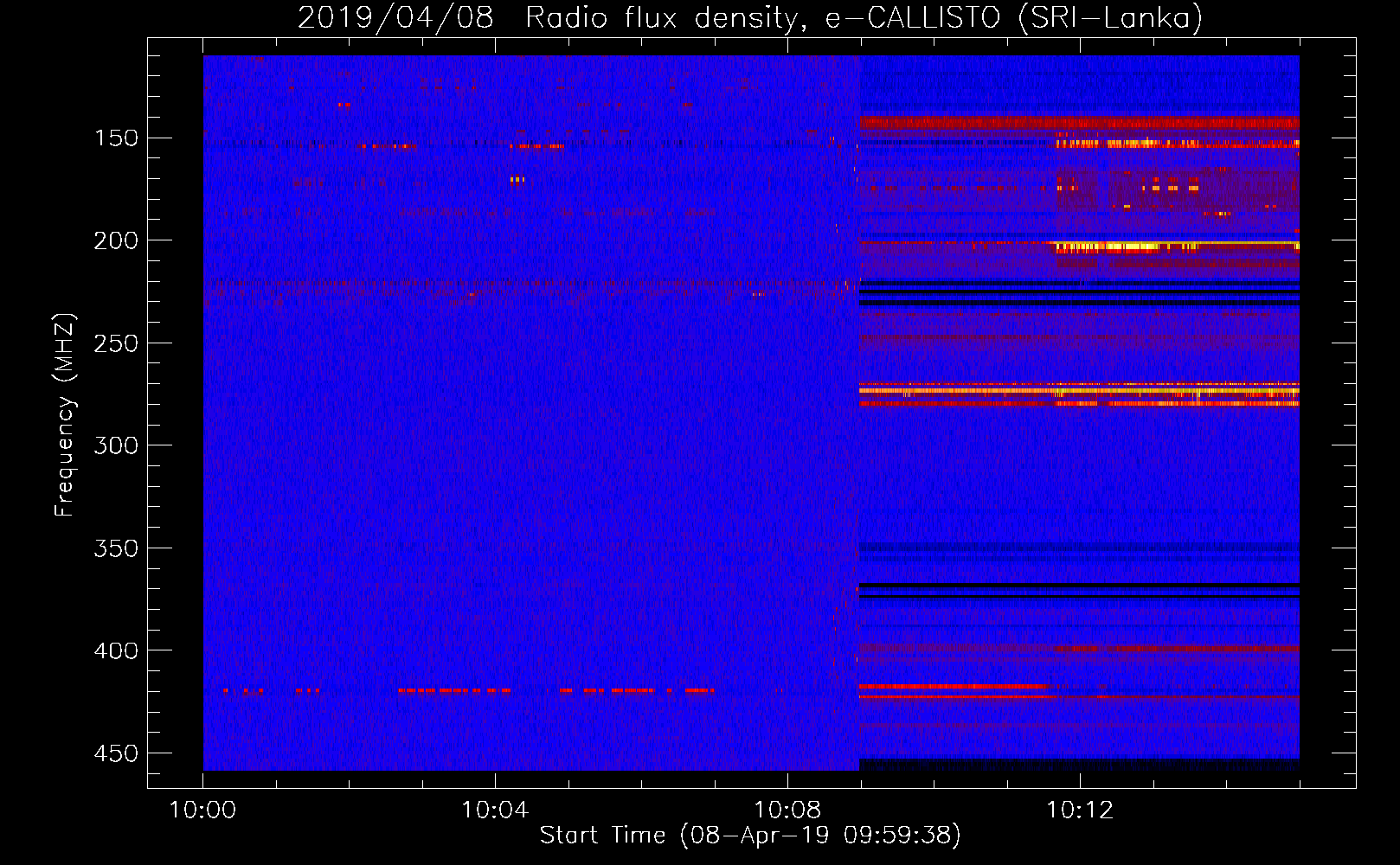
Task: Click the '300' frequency tick label
Action: point(116,445)
